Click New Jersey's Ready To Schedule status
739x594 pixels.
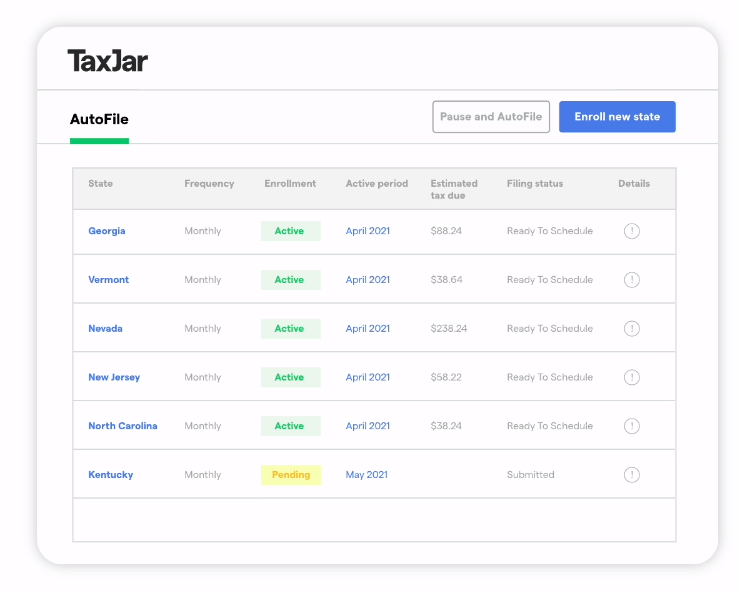pyautogui.click(x=550, y=377)
